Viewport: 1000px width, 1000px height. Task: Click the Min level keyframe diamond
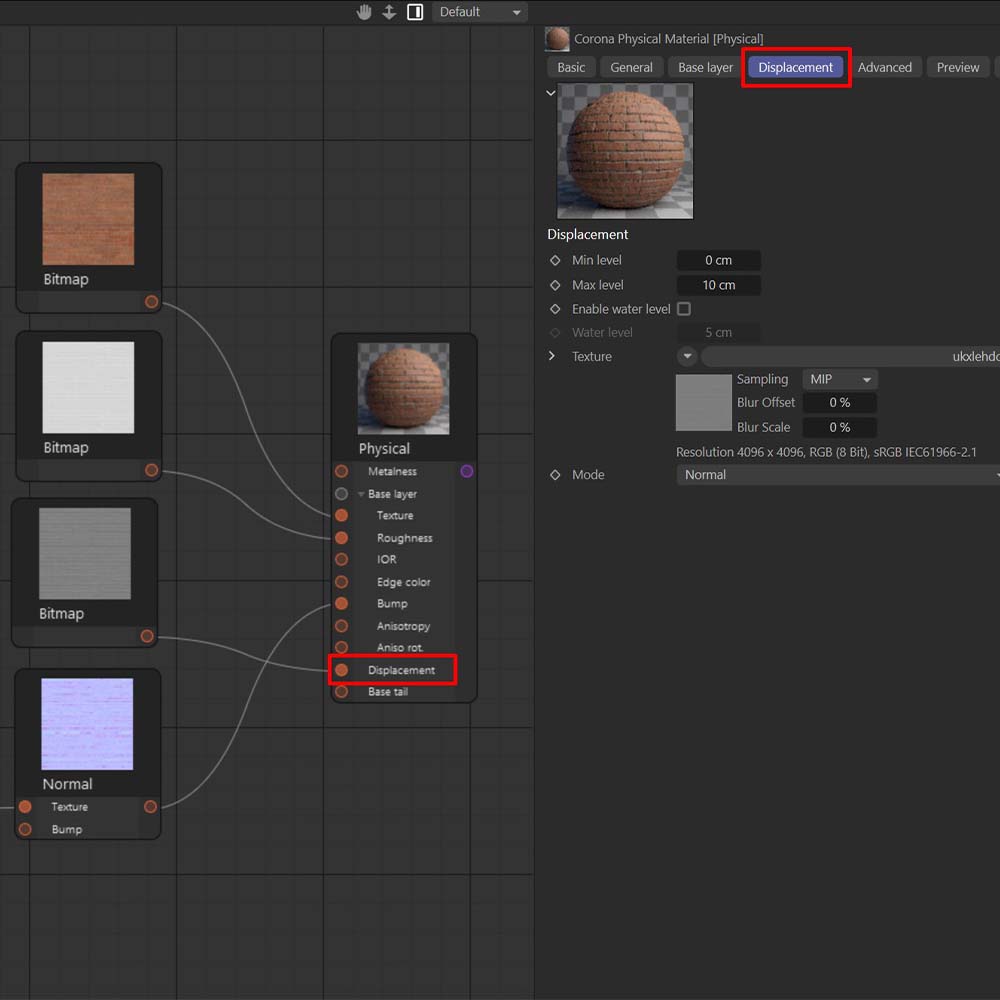[556, 260]
